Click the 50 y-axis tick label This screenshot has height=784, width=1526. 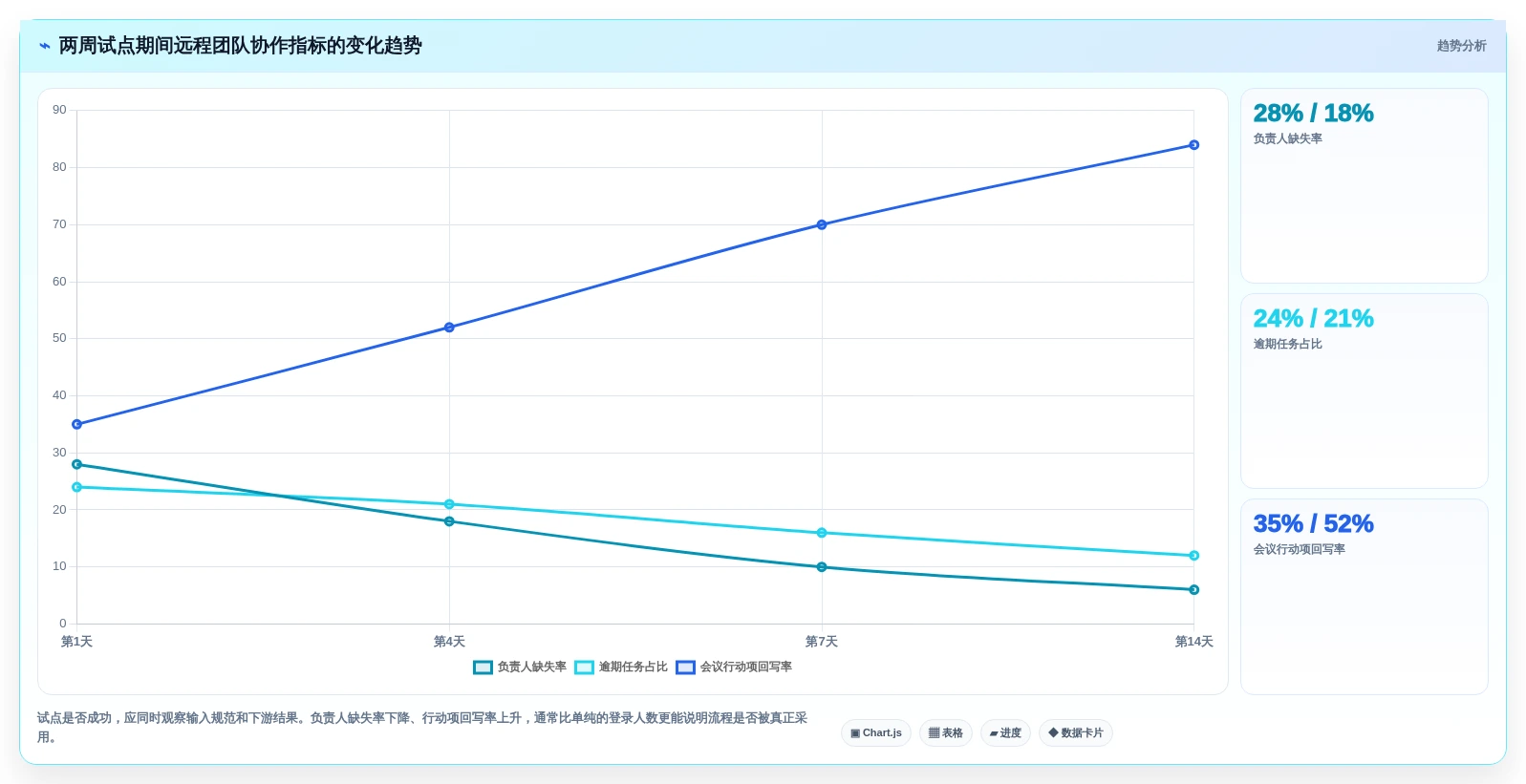click(x=59, y=338)
